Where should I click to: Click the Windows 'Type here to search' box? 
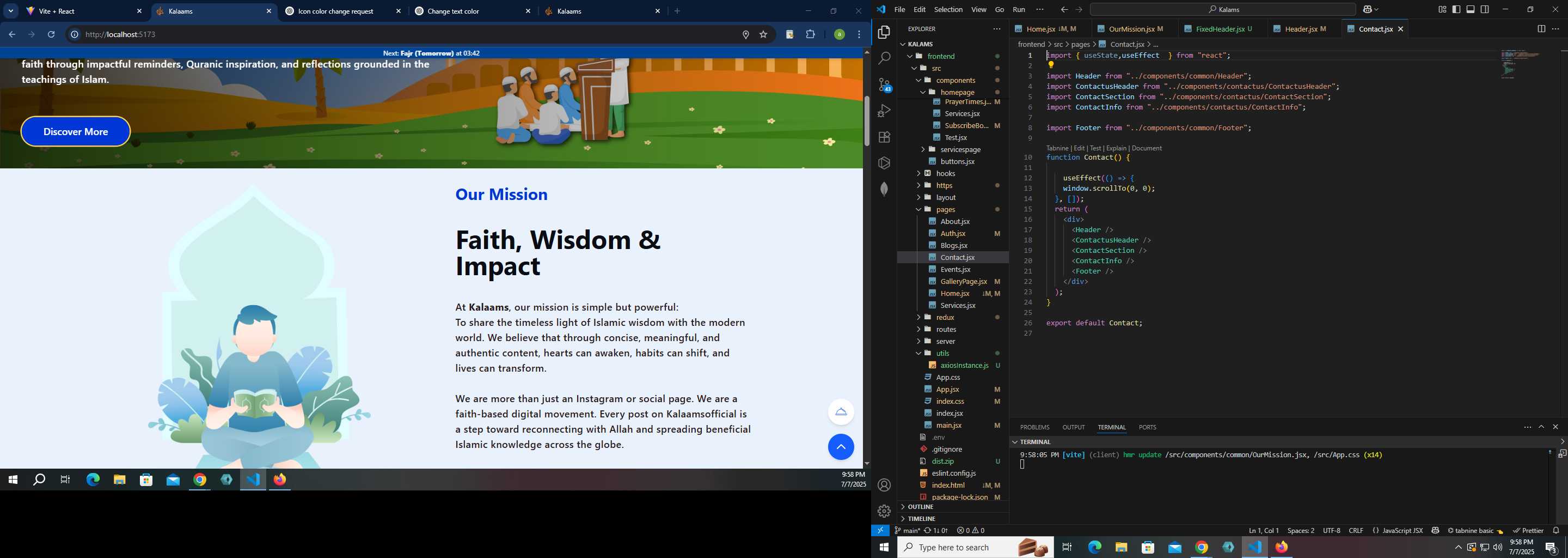click(x=975, y=547)
